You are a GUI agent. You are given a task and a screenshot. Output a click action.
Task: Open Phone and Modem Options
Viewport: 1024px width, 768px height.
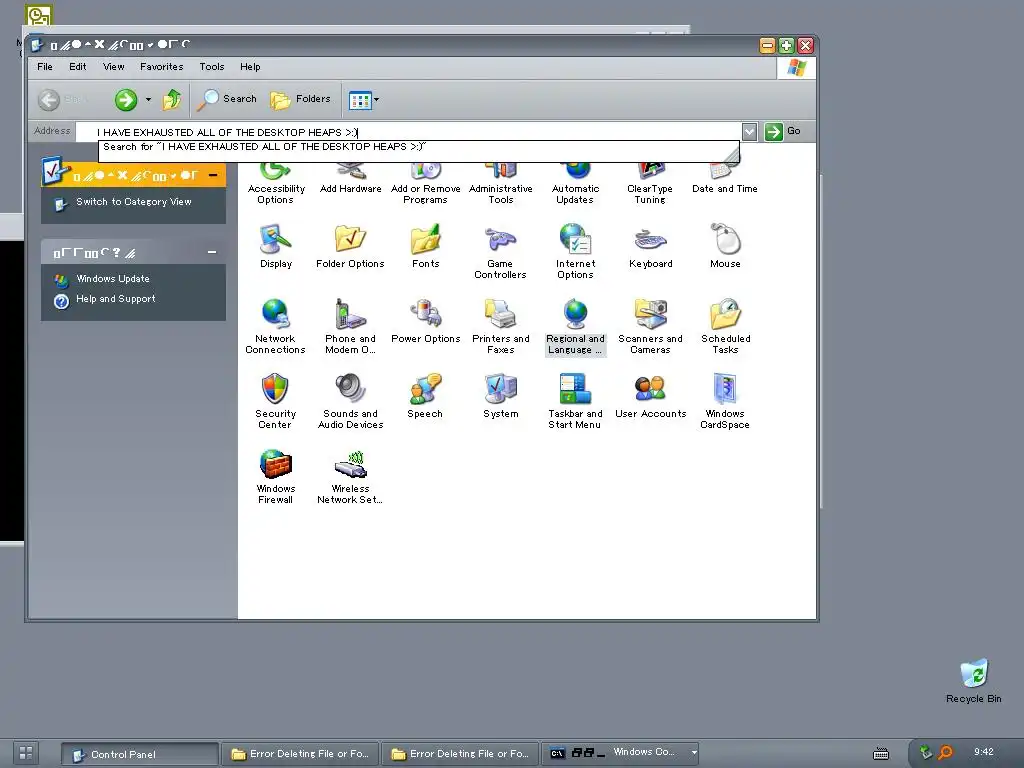tap(351, 327)
